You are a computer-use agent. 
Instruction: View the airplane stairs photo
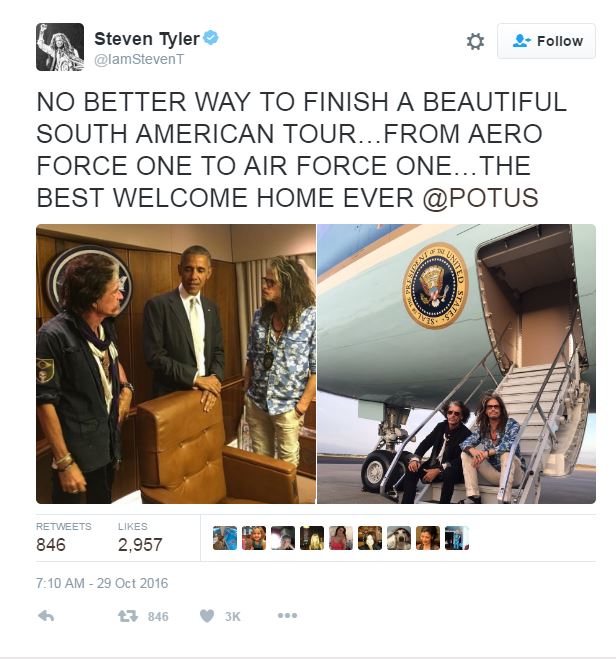coord(456,364)
